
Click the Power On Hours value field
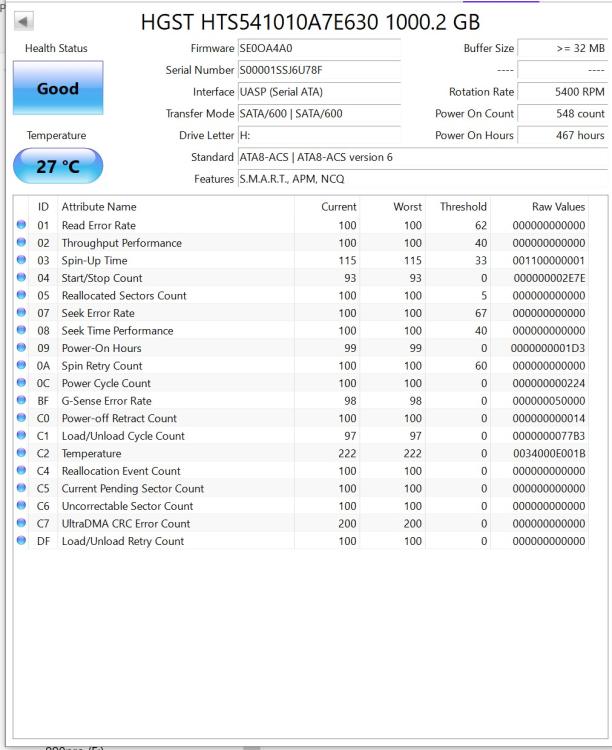pos(563,135)
